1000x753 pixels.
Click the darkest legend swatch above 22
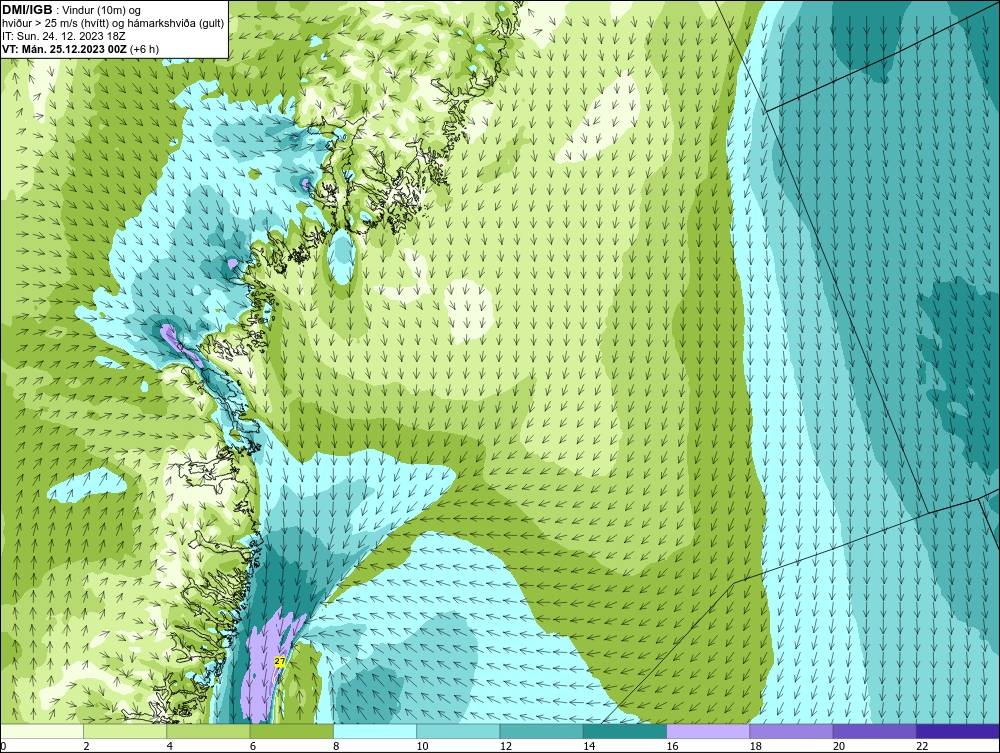point(958,731)
